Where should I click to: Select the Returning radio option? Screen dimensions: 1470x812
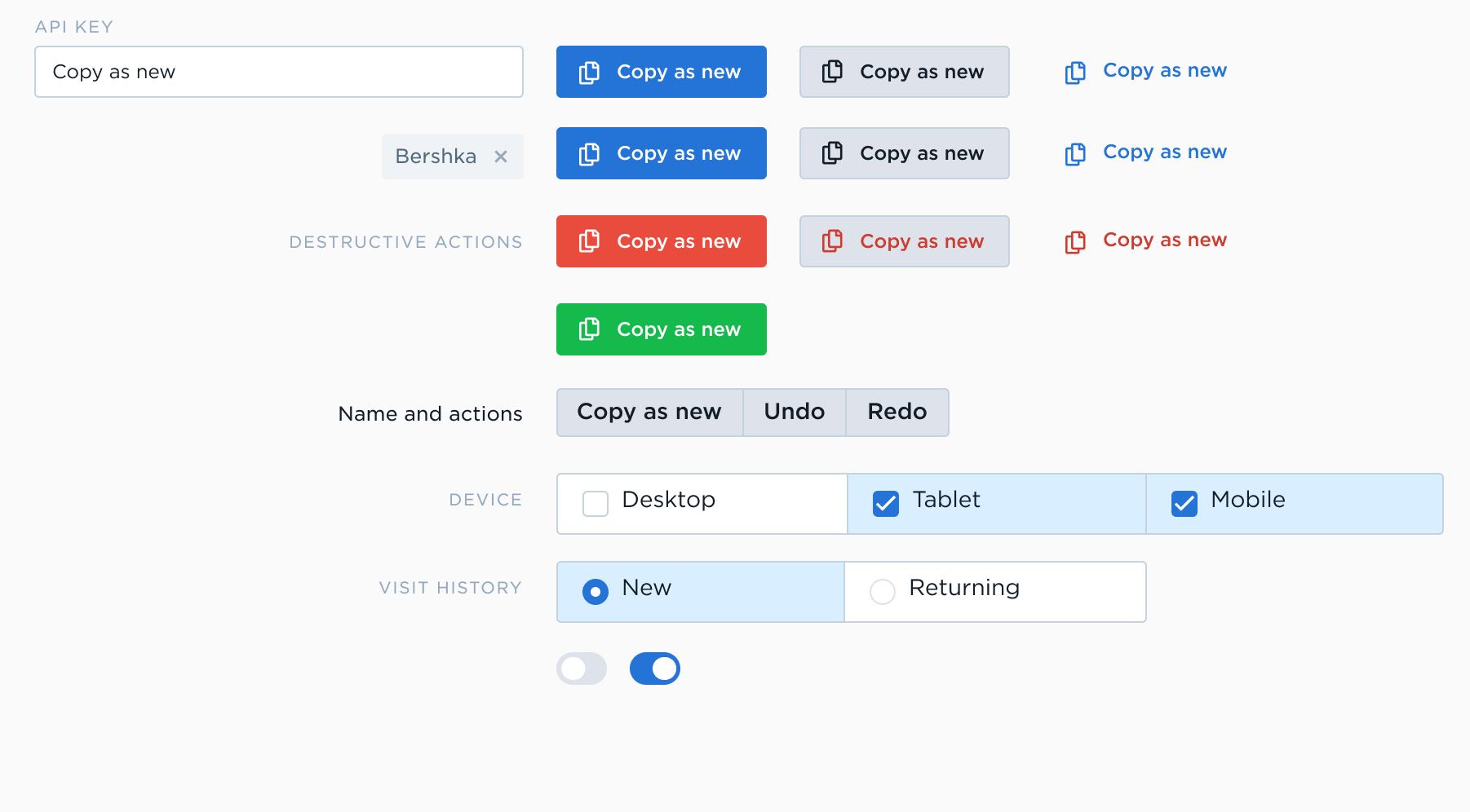pos(883,592)
